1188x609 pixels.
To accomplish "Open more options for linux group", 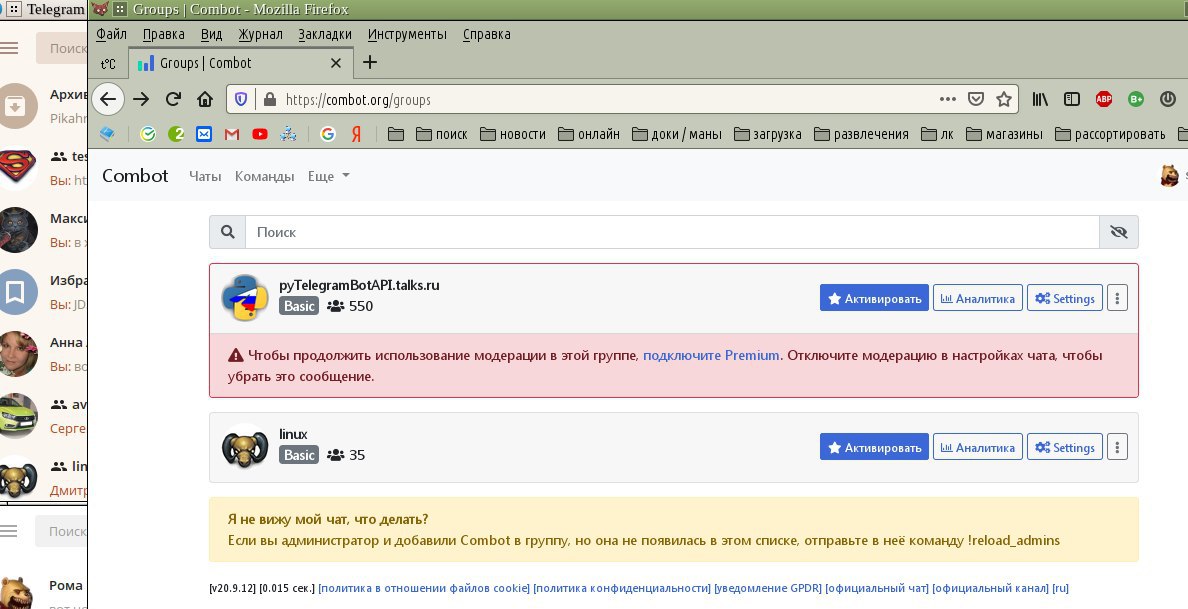I will coord(1117,447).
